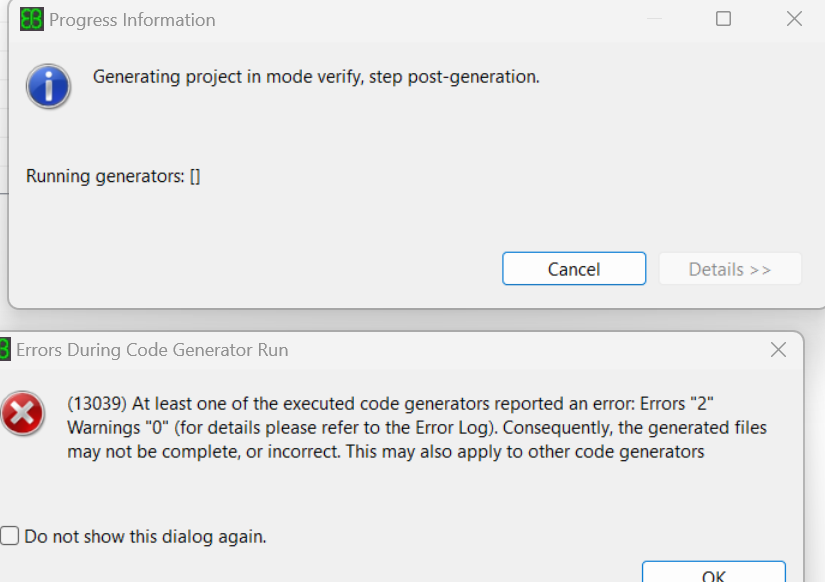Screen dimensions: 825x582
Task: Close the Progress Information window
Action: coord(794,19)
